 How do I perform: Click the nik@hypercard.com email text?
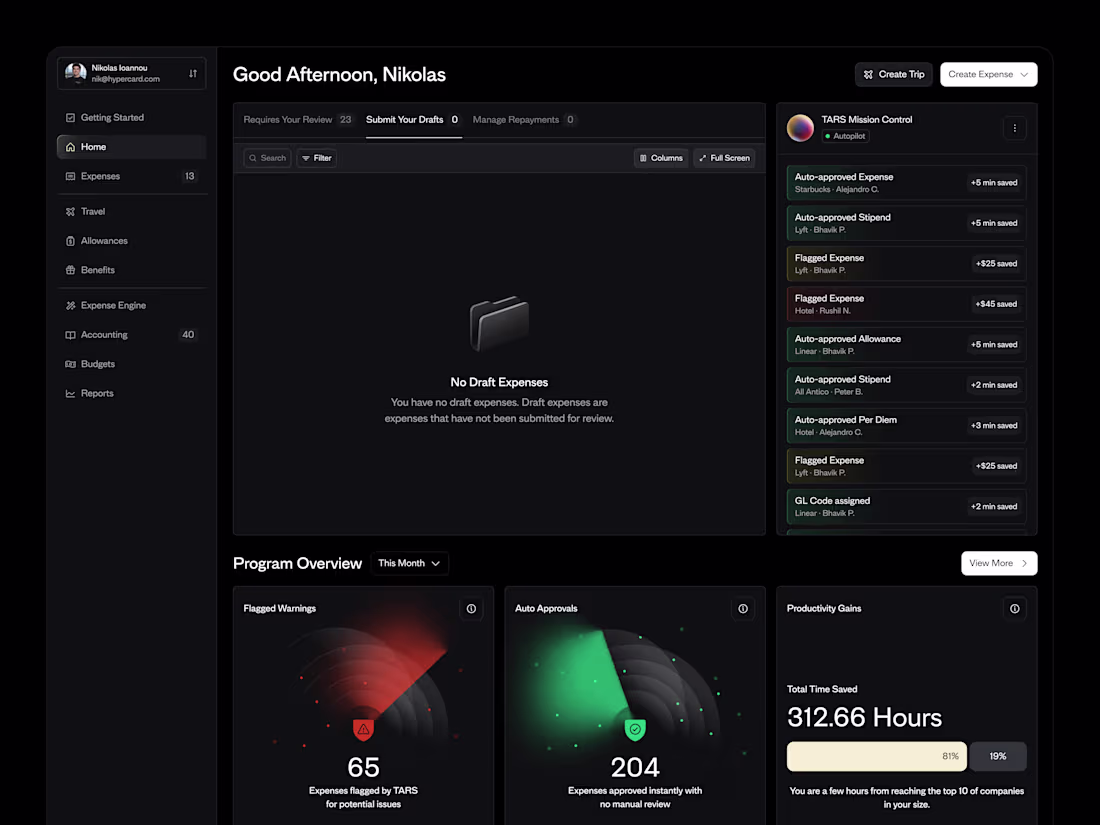(126, 79)
